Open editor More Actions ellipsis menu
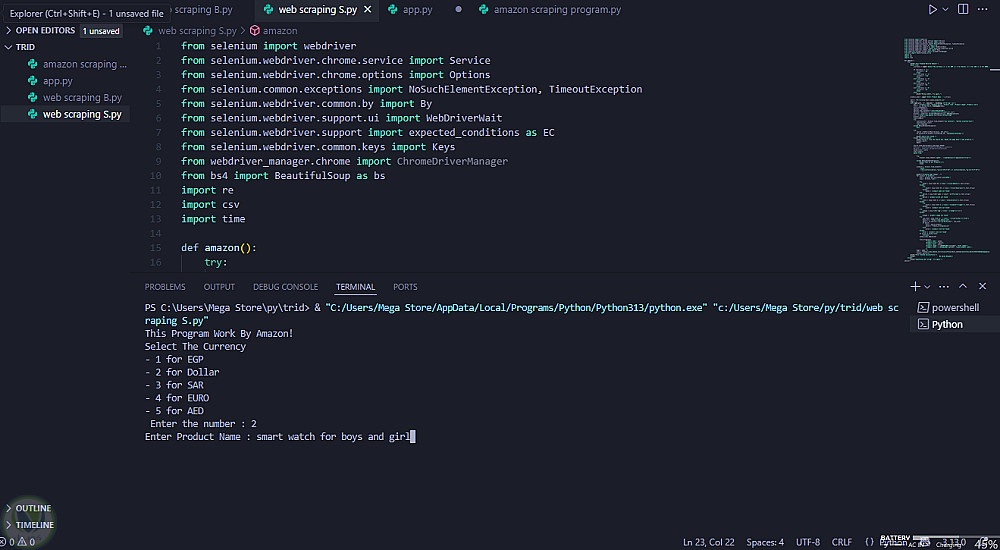This screenshot has height=550, width=1000. 983,10
